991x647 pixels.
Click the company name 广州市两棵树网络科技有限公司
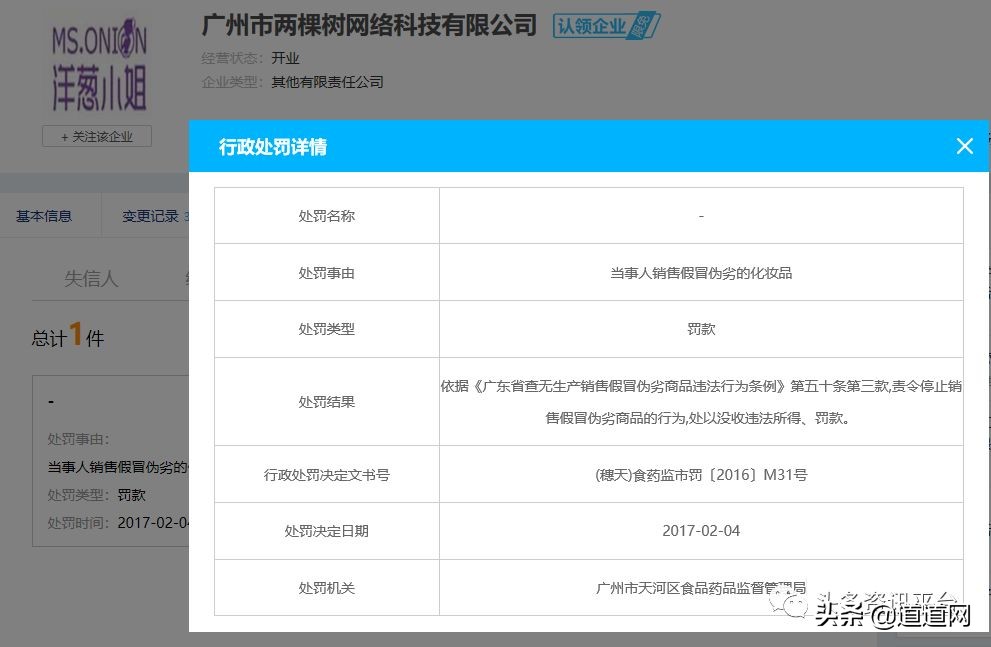tap(365, 25)
